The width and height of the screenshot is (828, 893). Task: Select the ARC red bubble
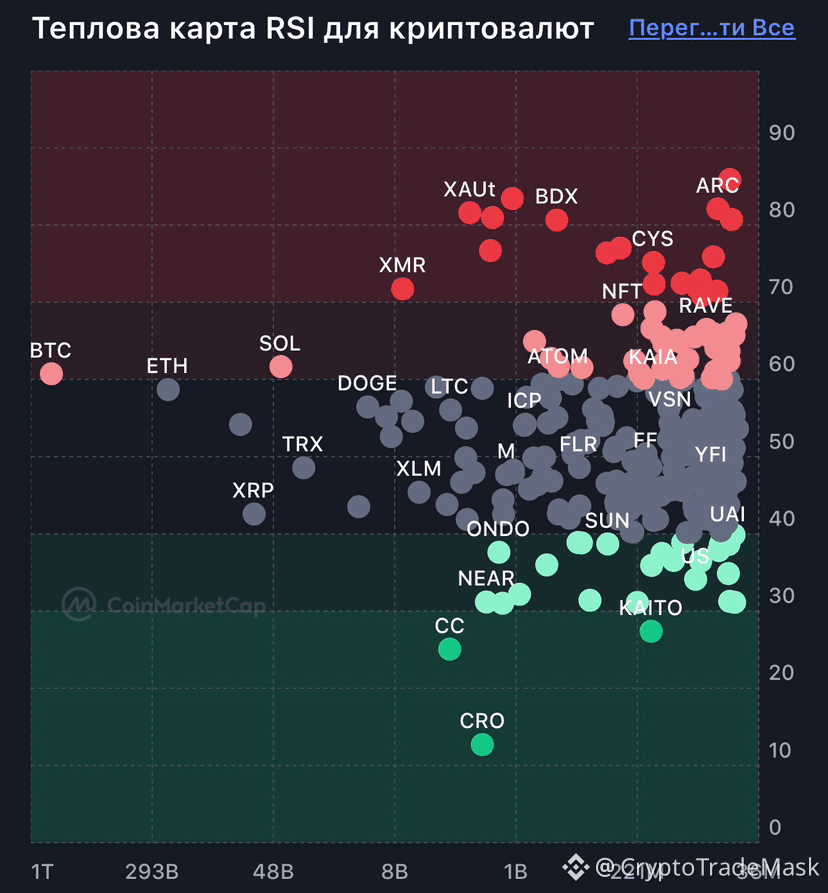pyautogui.click(x=718, y=208)
